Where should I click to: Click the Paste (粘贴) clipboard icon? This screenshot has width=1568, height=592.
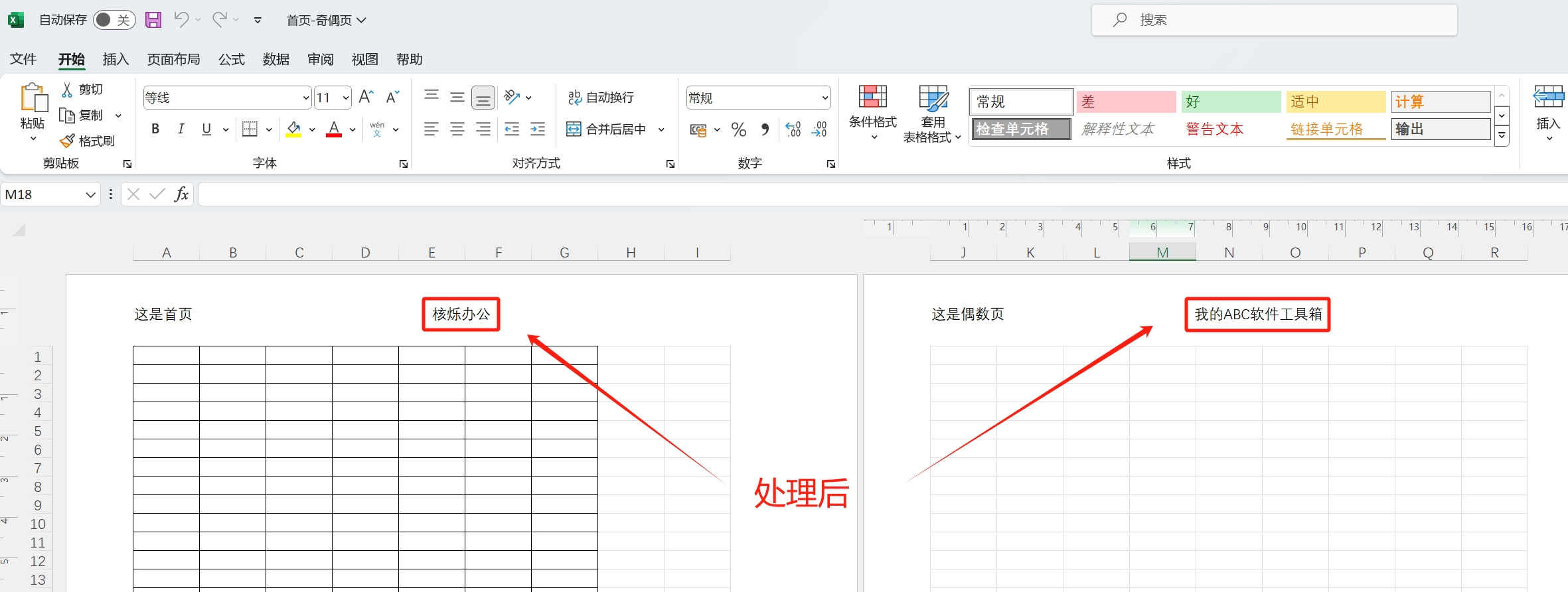click(33, 98)
